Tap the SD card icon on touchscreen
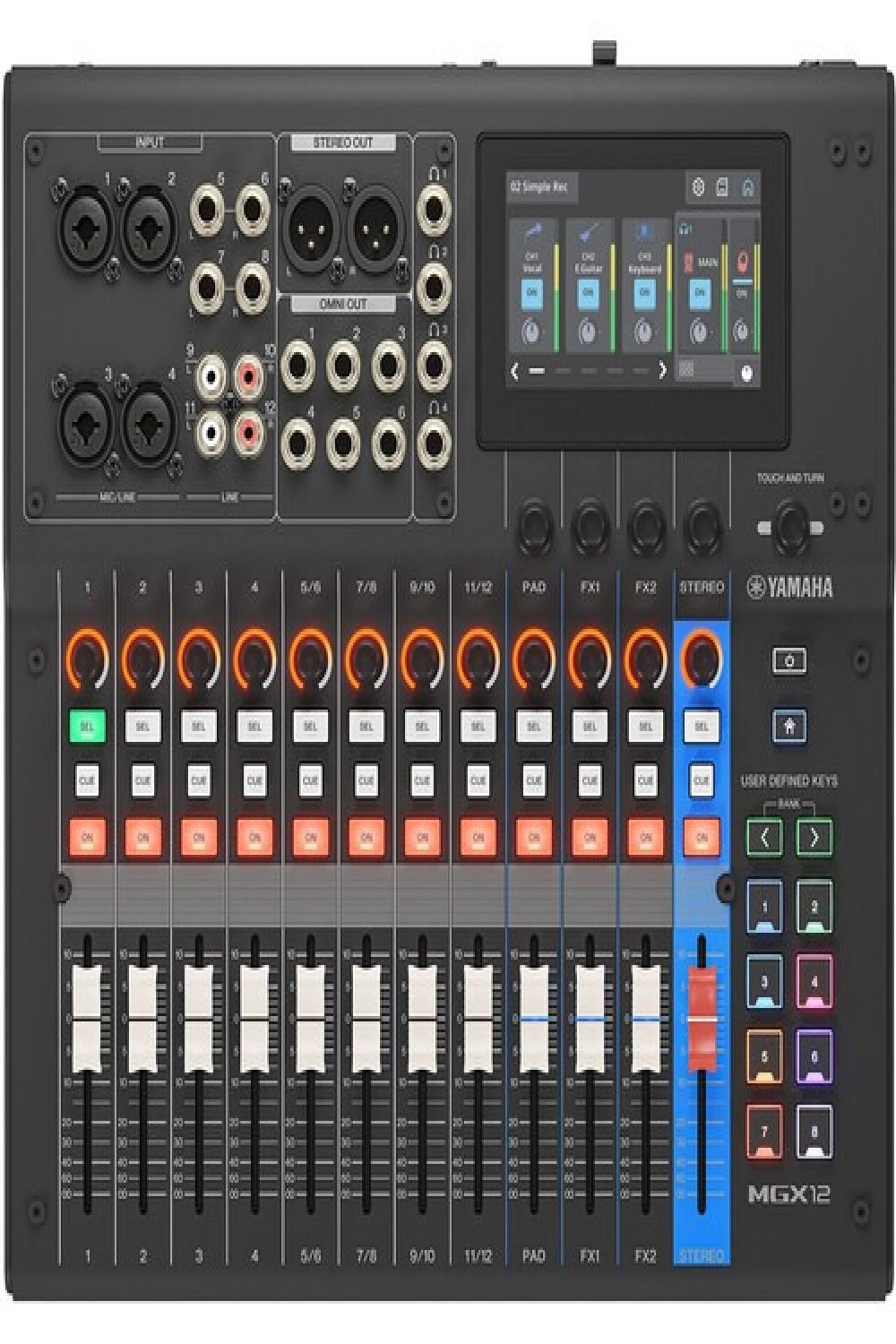The width and height of the screenshot is (896, 1344). pyautogui.click(x=723, y=187)
